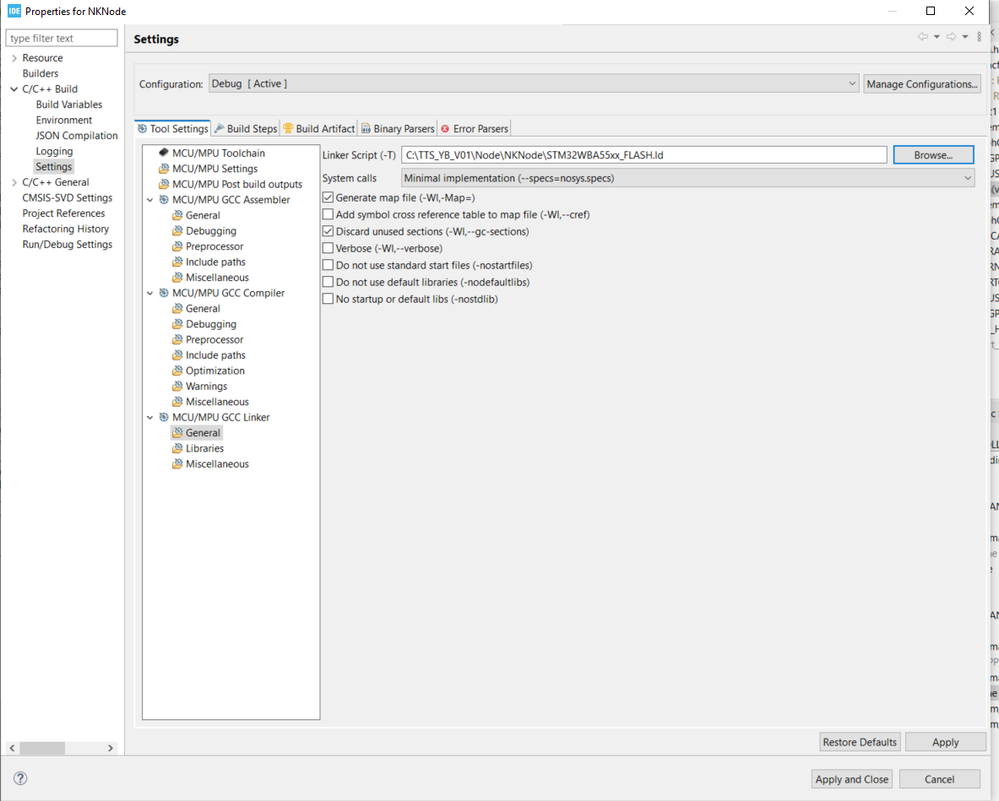
Task: Open back history dropdown arrow
Action: click(937, 37)
